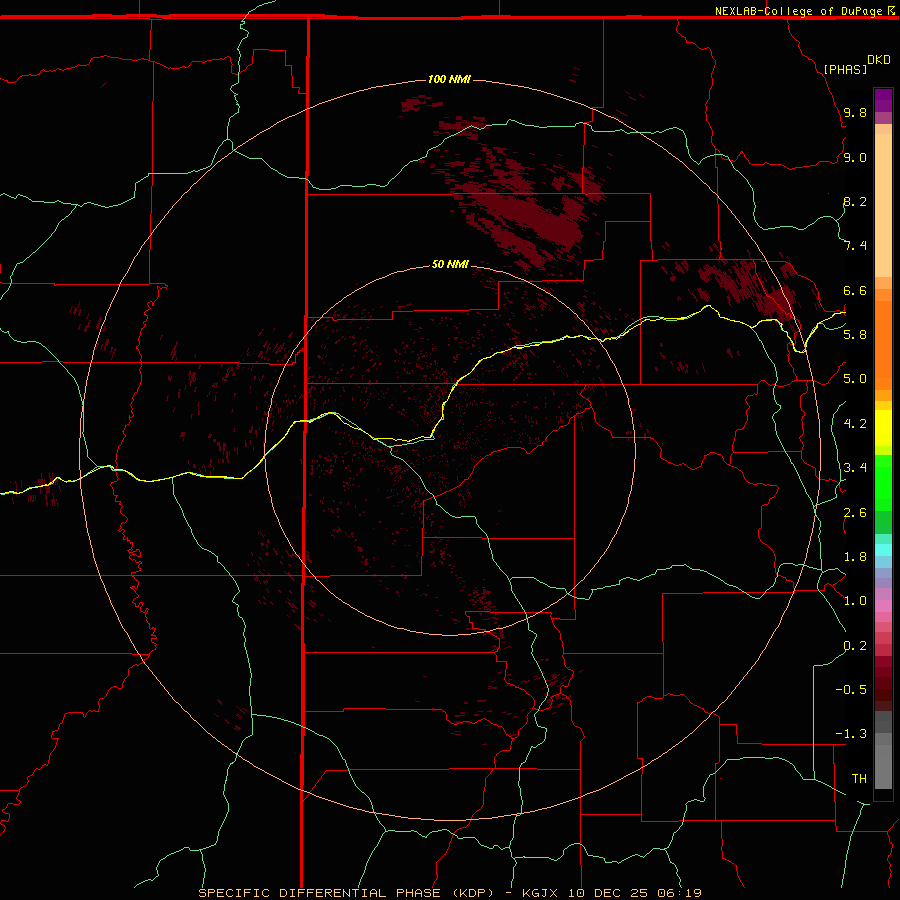Click the KGJX radar site identifier
This screenshot has width=900, height=900.
(x=542, y=893)
